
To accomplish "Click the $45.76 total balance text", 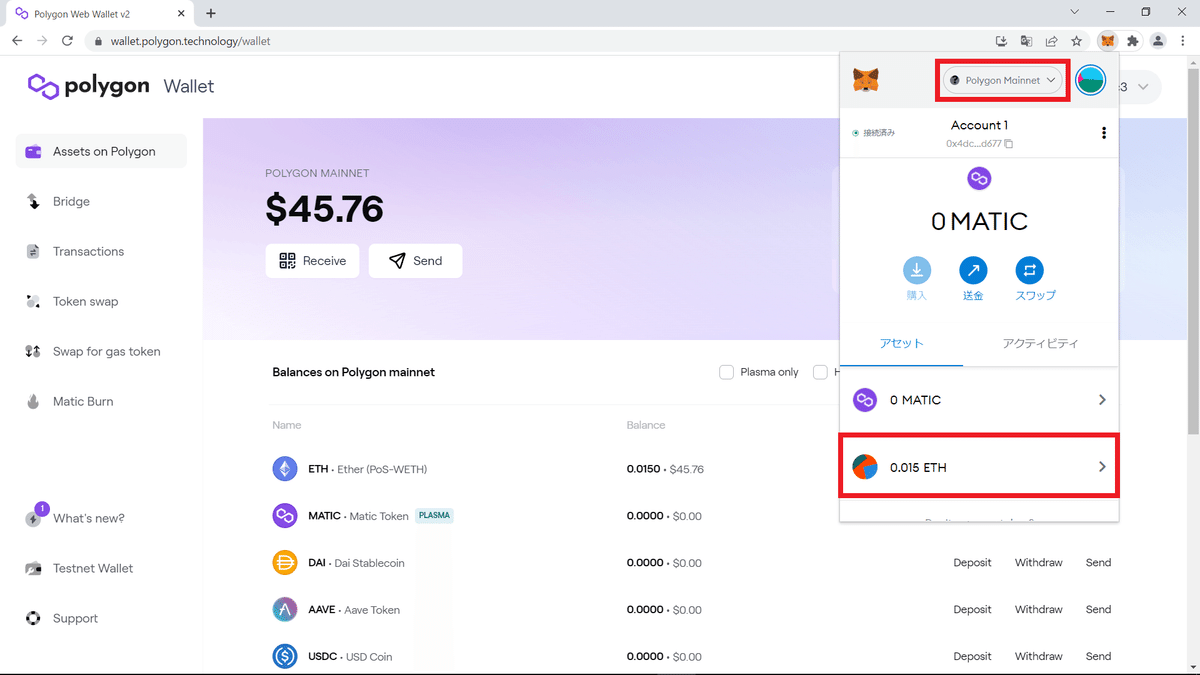I will pos(325,209).
